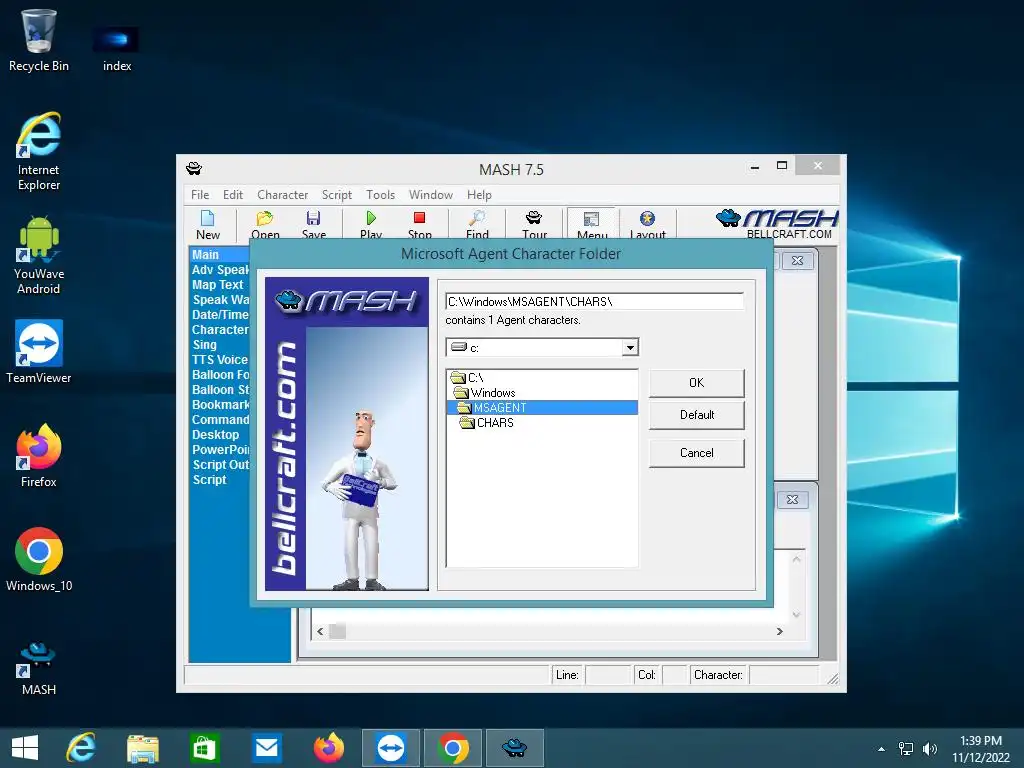Viewport: 1024px width, 768px height.
Task: Click the horizontal scrollbar right arrow
Action: pyautogui.click(x=779, y=632)
